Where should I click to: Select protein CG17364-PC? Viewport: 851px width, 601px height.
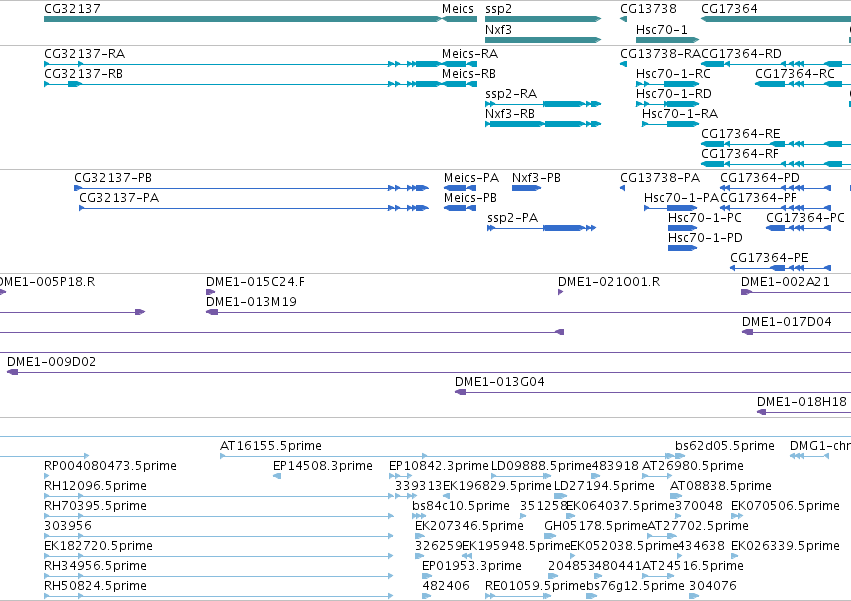tap(805, 218)
